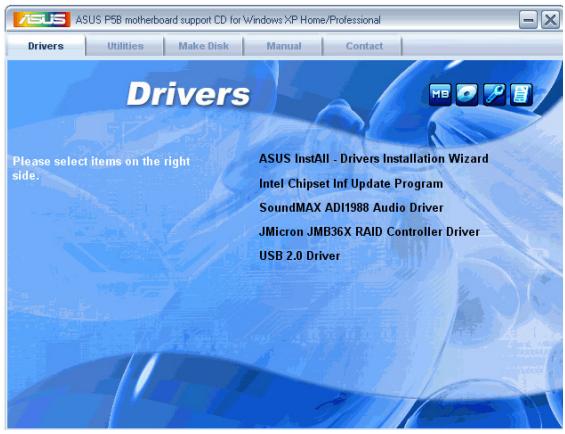Image resolution: width=565 pixels, height=434 pixels.
Task: Install SoundMAX ADI1988 Audio Driver
Action: [x=351, y=208]
